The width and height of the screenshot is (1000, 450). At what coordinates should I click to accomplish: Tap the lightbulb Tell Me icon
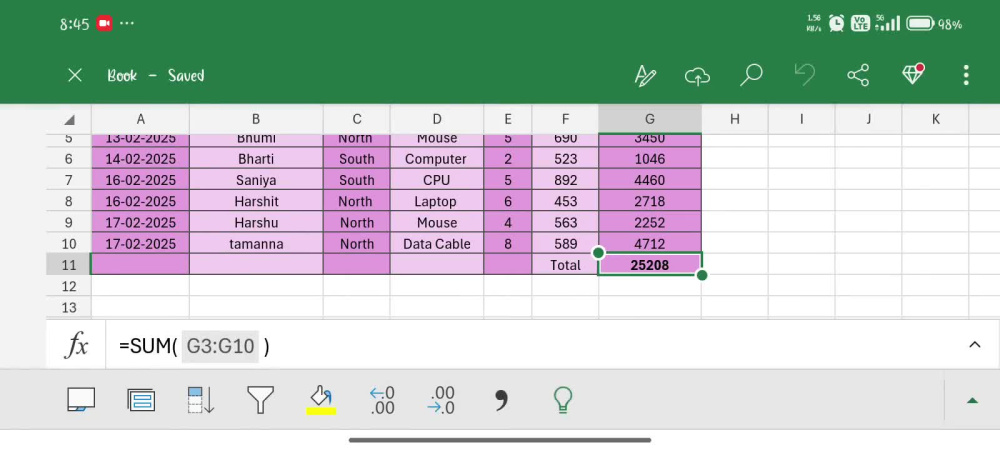click(x=562, y=400)
